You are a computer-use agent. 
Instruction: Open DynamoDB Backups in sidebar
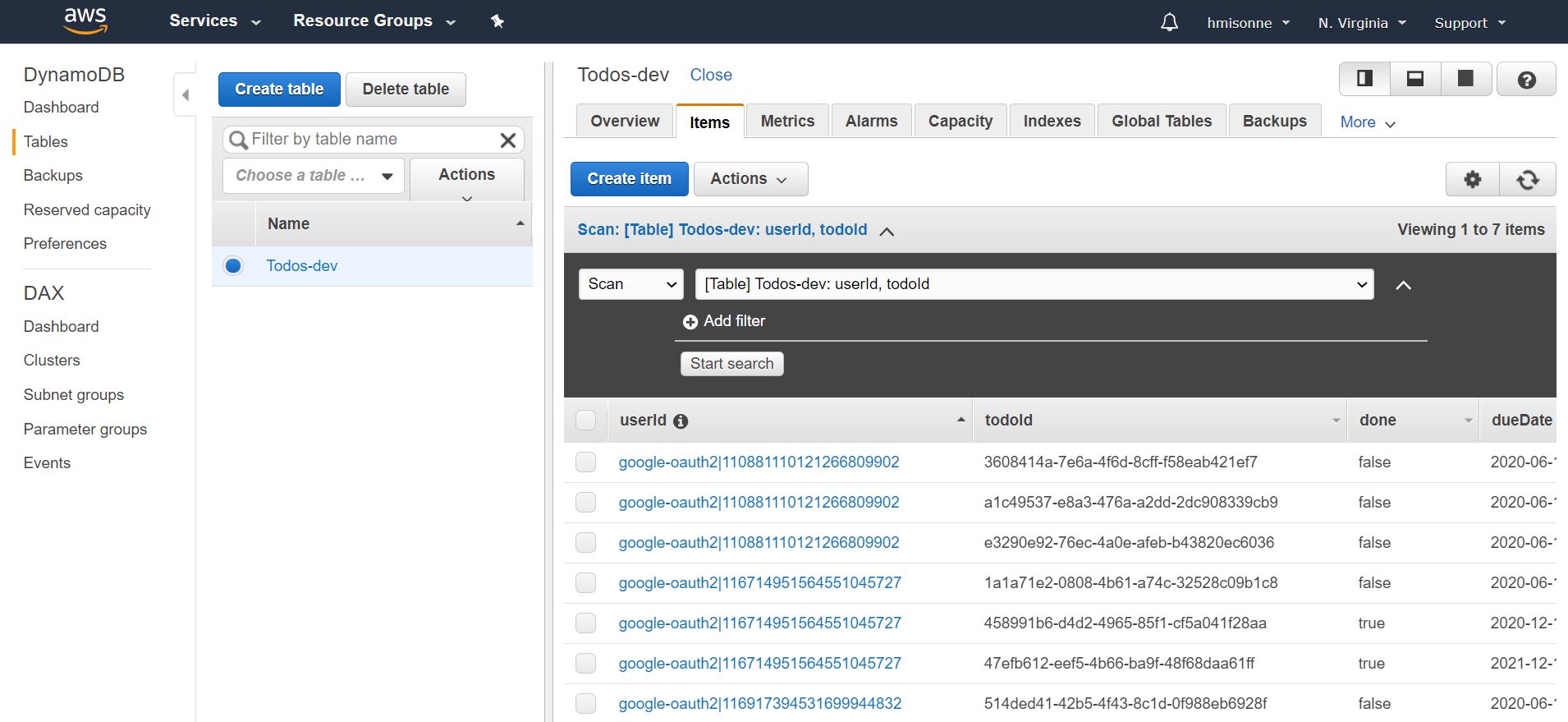(53, 176)
